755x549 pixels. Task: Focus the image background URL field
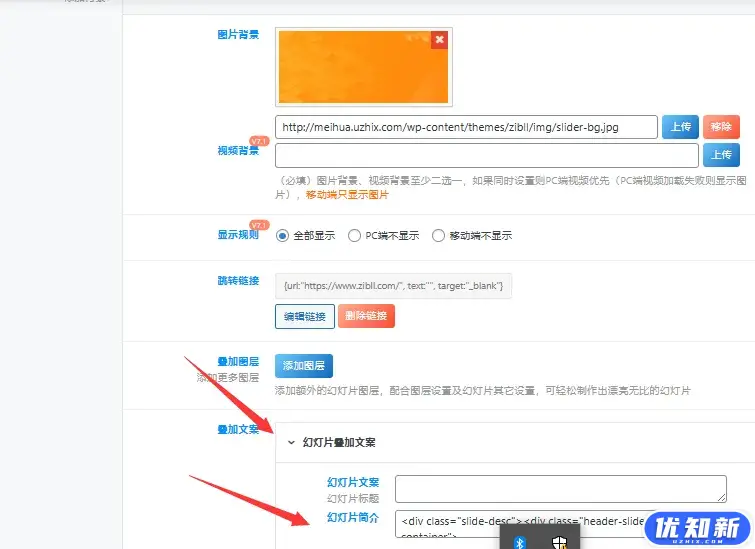pos(466,127)
